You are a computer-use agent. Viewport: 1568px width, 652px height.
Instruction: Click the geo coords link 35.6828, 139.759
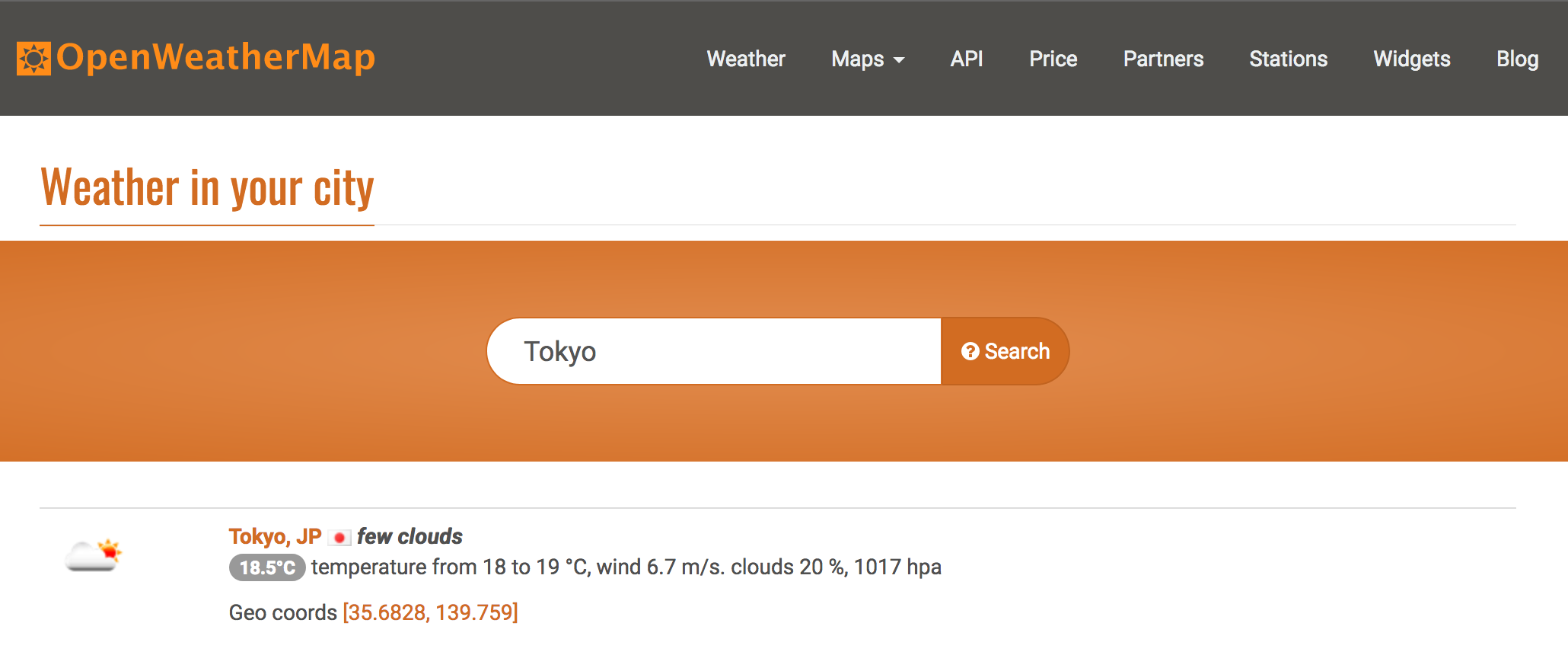tap(431, 612)
